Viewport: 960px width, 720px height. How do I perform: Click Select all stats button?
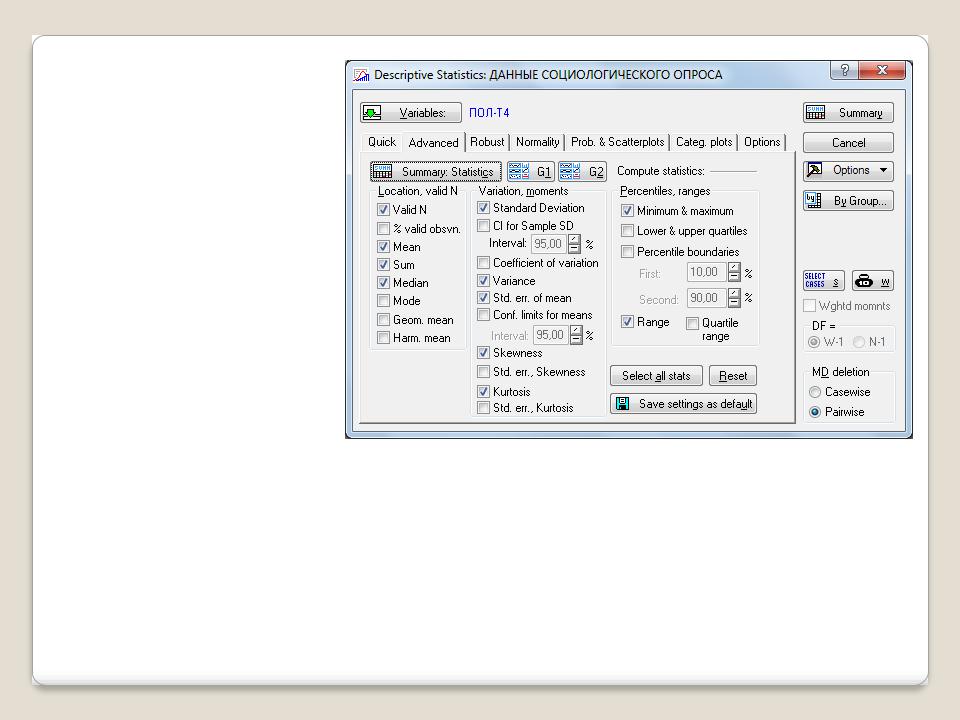(x=656, y=376)
